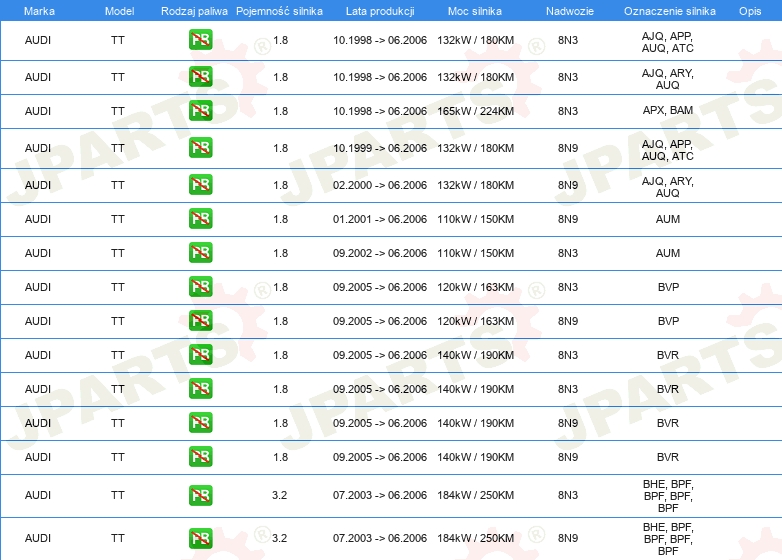
Task: Click fuel icon in 8N3 AJQ, APP, AUQ, ATC row
Action: [x=200, y=40]
